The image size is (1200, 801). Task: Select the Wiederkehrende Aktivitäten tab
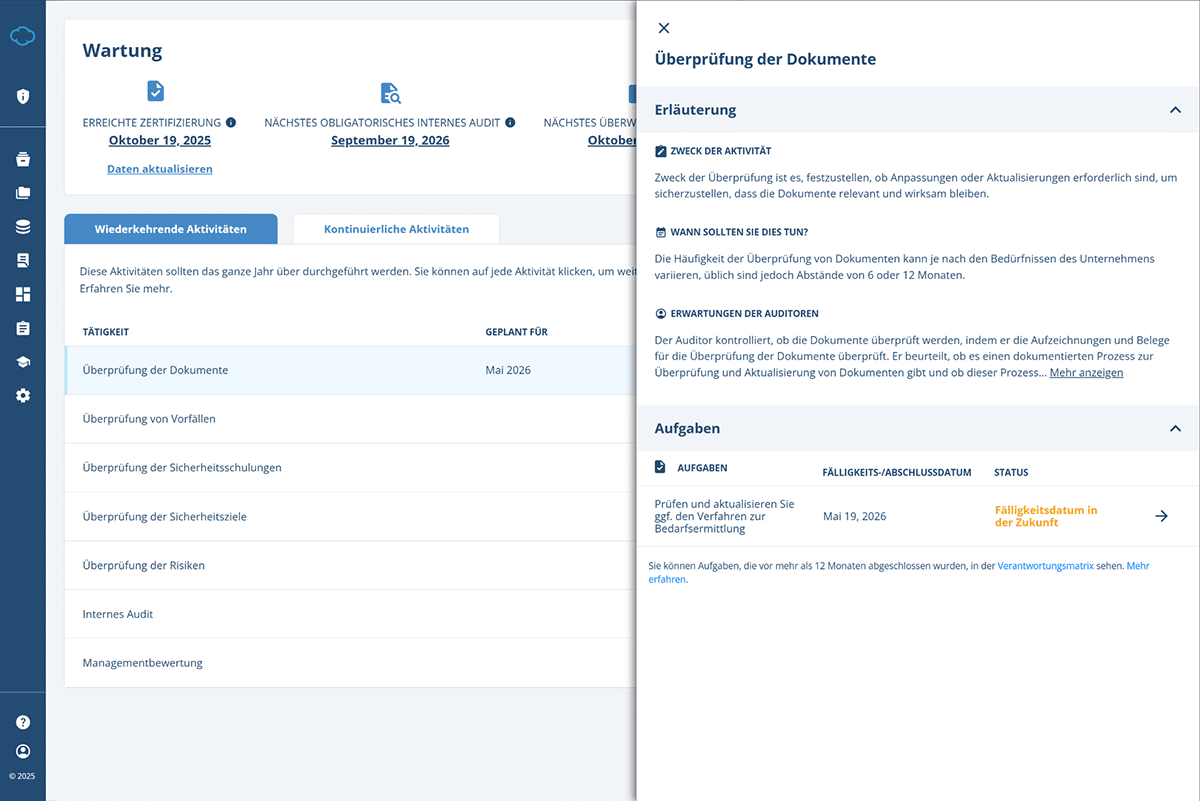click(x=170, y=229)
